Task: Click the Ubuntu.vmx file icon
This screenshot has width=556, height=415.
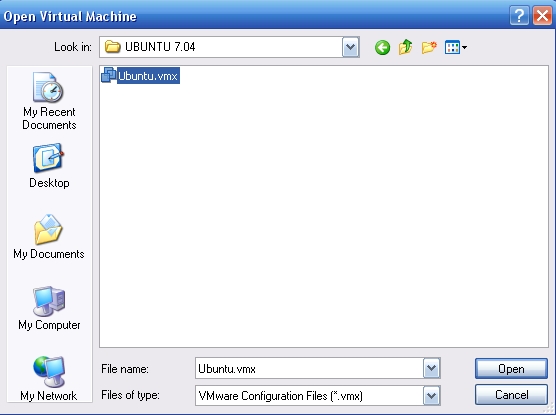Action: [x=109, y=75]
